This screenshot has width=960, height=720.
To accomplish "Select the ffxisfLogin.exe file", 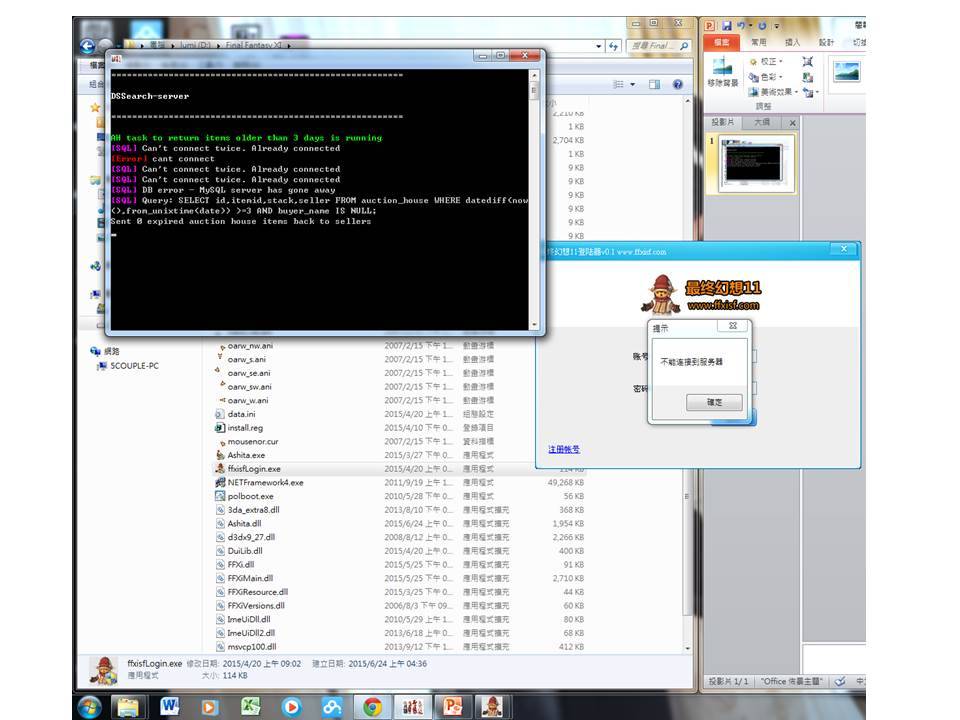I will tap(253, 469).
